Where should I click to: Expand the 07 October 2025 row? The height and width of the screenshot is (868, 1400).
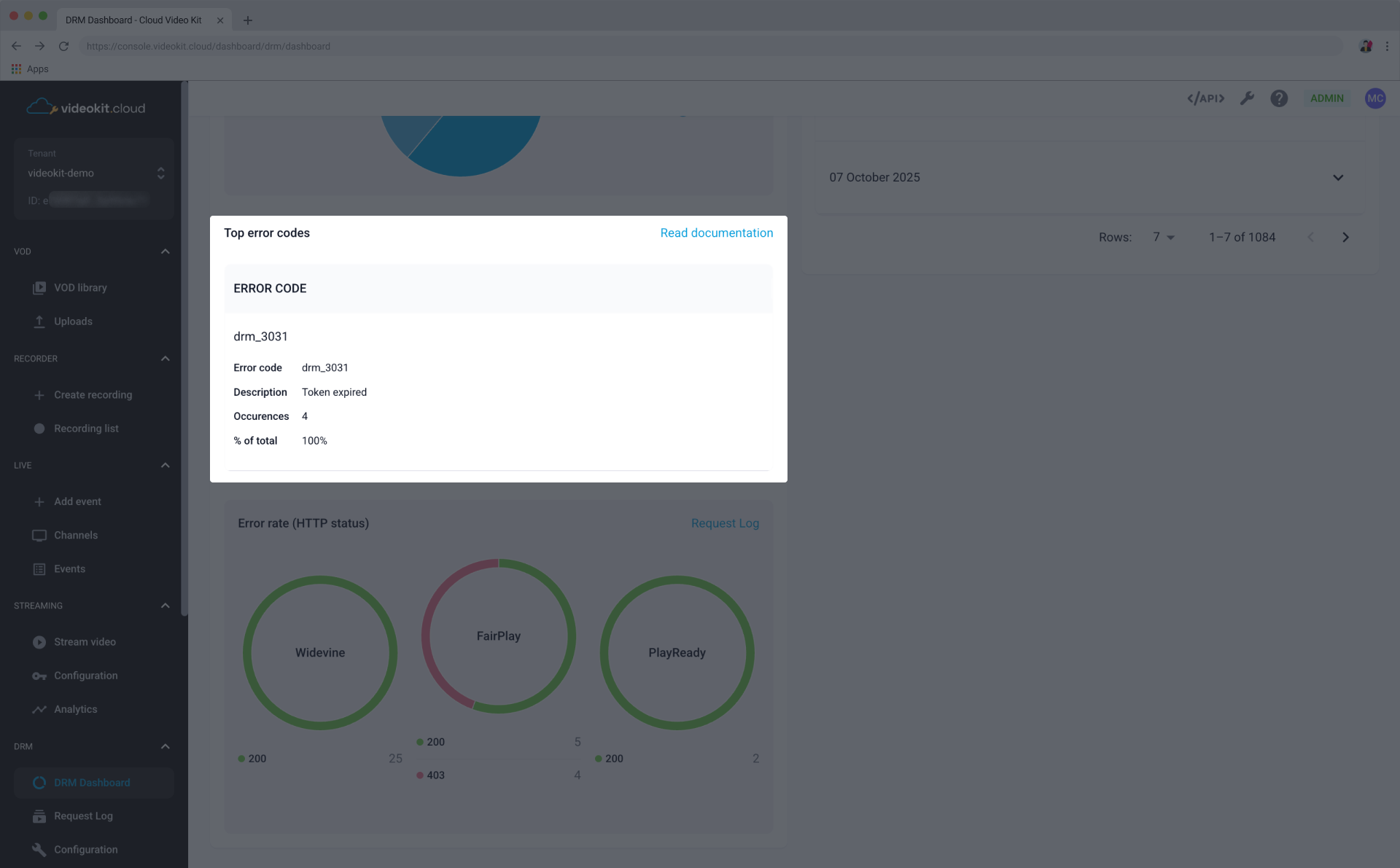pyautogui.click(x=1338, y=177)
